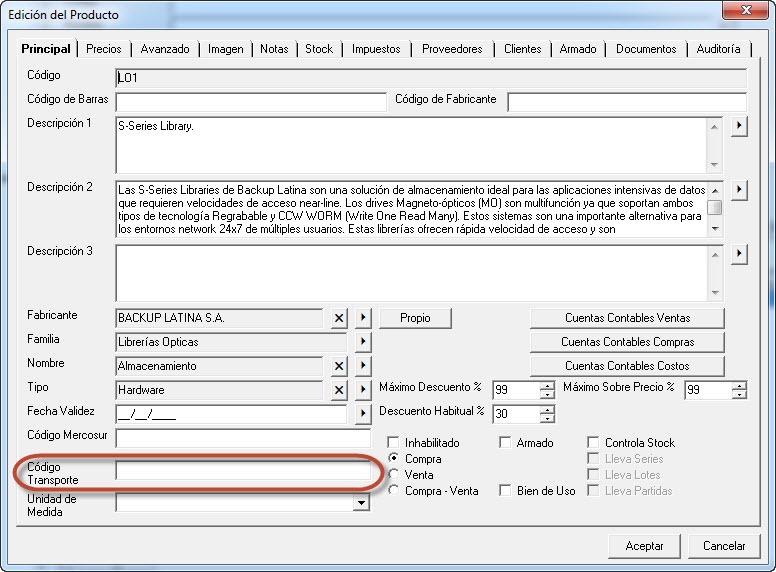Image resolution: width=776 pixels, height=572 pixels.
Task: Check the Armado checkbox
Action: (x=505, y=442)
